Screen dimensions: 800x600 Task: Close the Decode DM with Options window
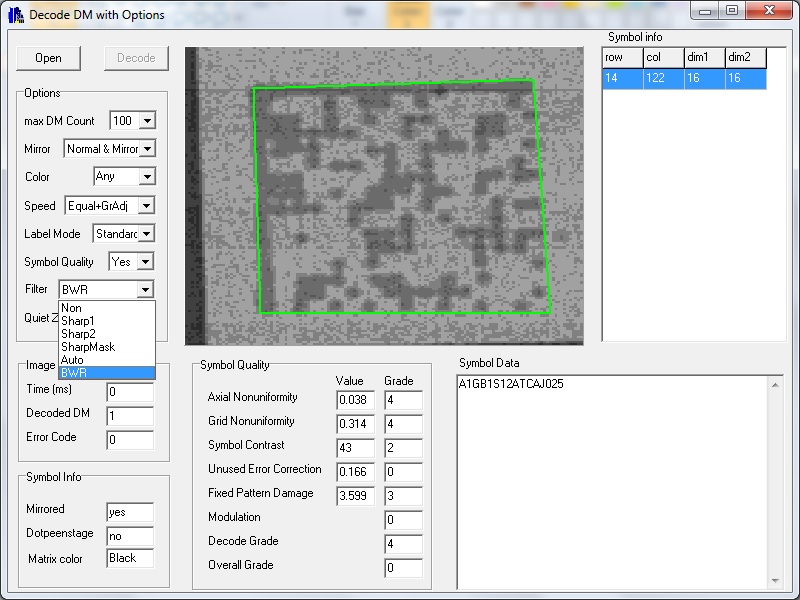769,11
